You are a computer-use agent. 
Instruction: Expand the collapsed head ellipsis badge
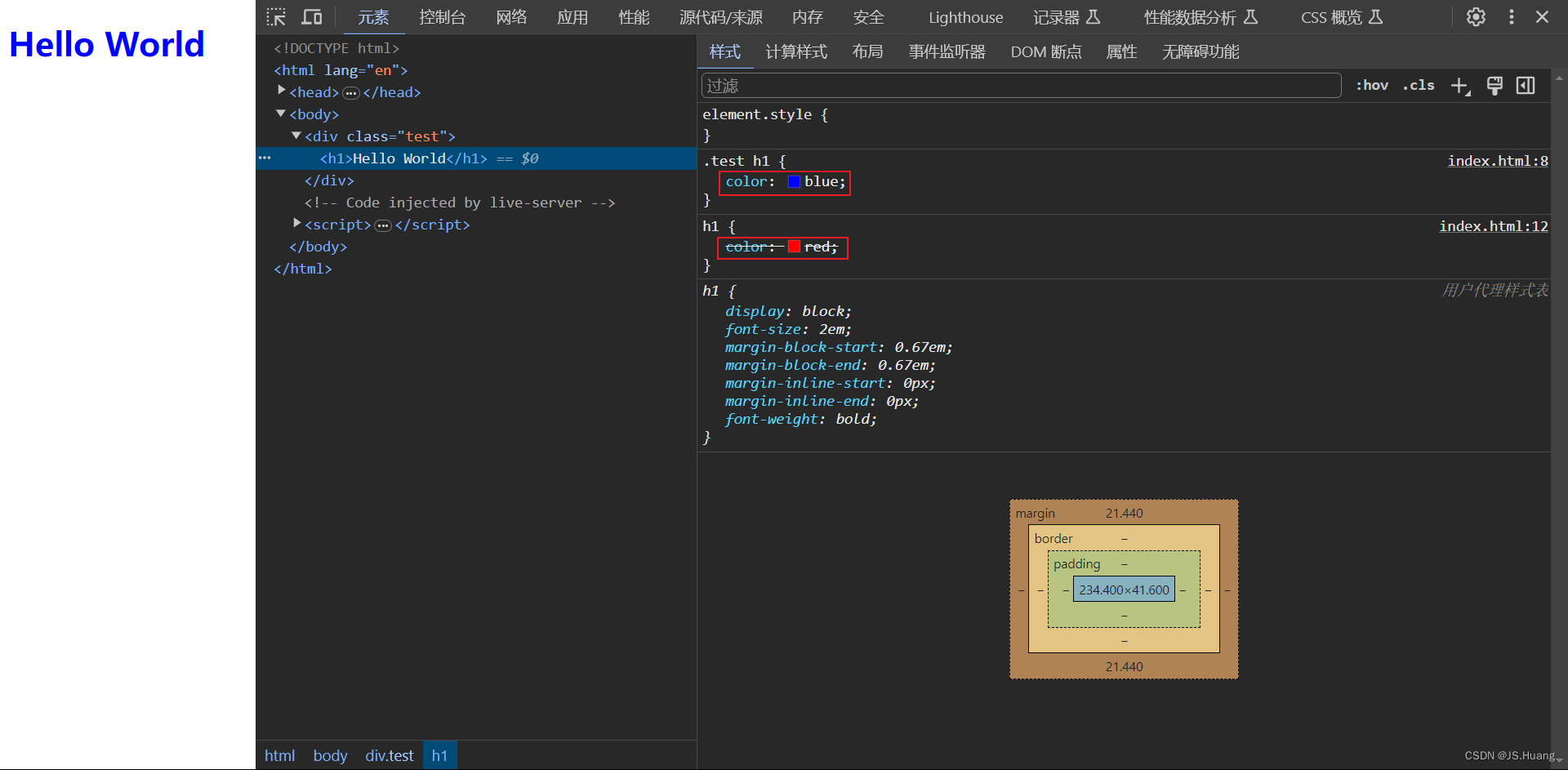(x=351, y=93)
